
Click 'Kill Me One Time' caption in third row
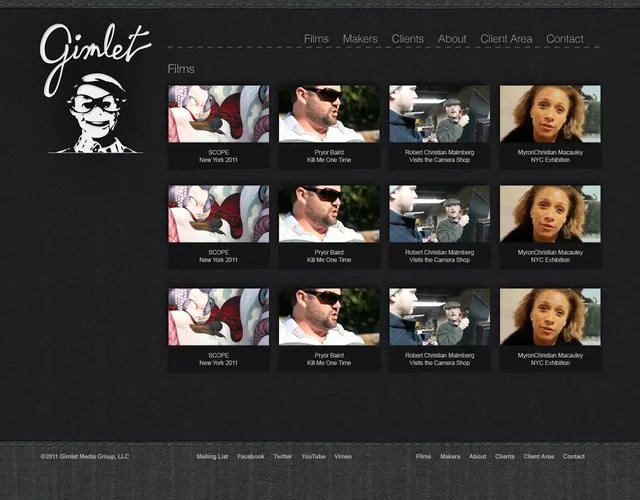click(x=329, y=363)
